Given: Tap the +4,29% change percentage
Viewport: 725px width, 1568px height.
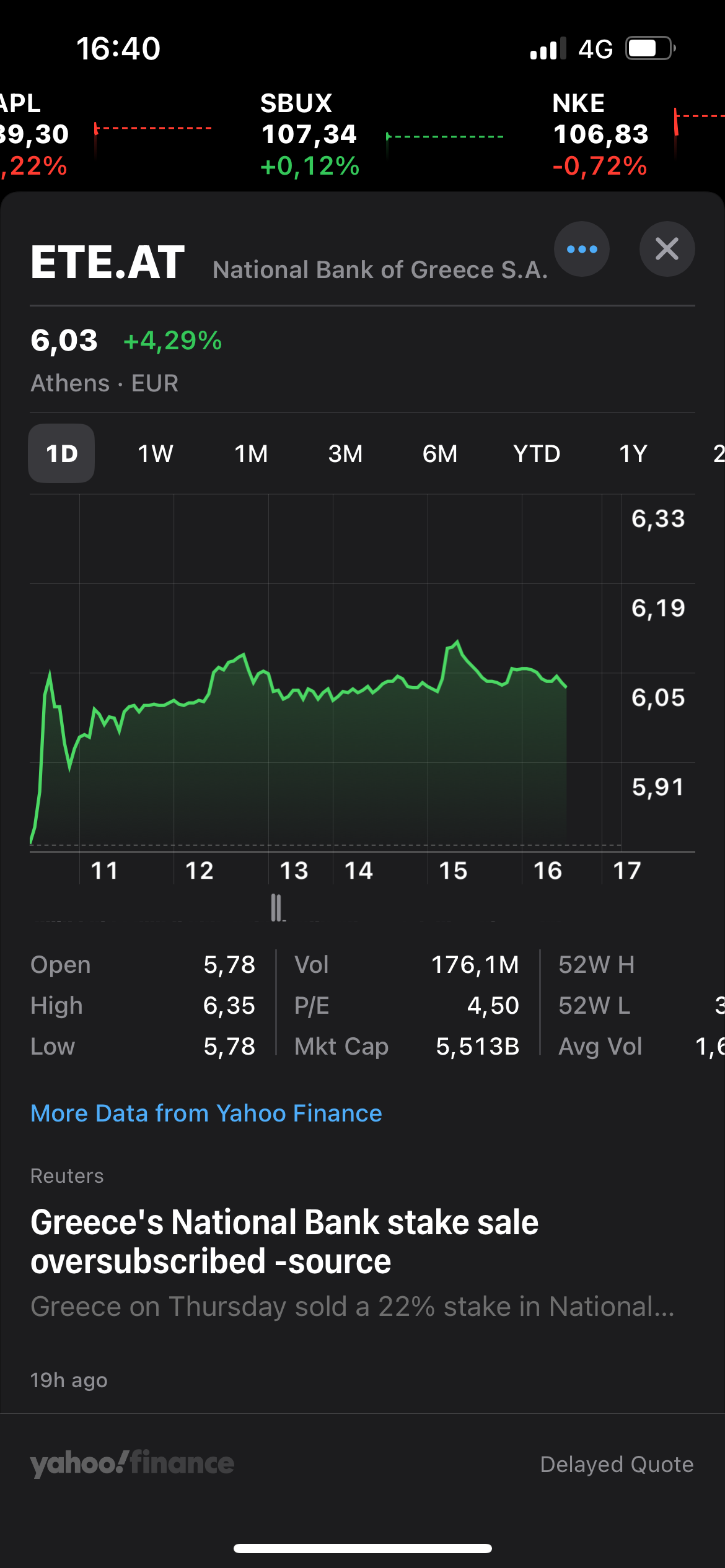Looking at the screenshot, I should tap(173, 341).
